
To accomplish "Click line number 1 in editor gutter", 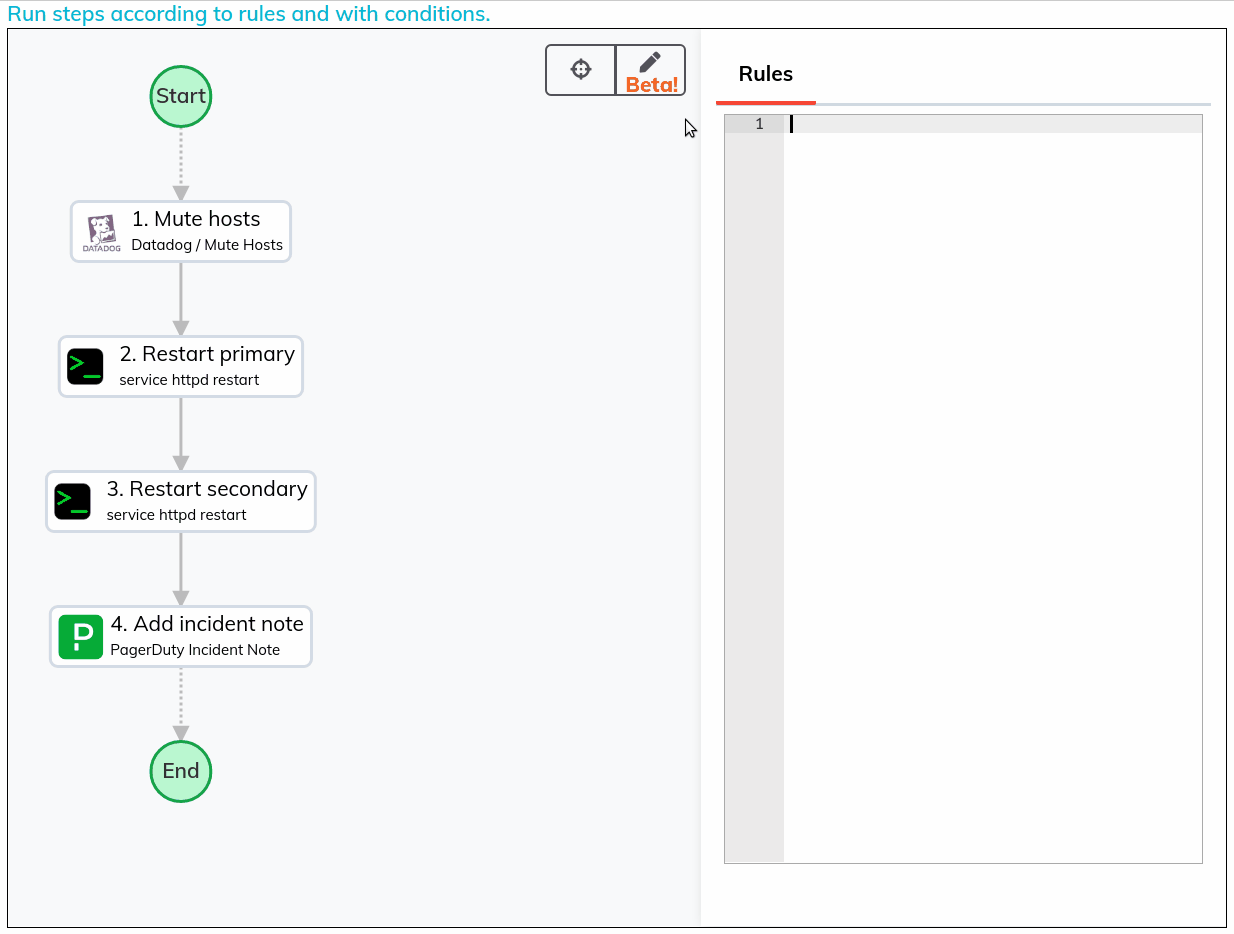I will coord(759,124).
